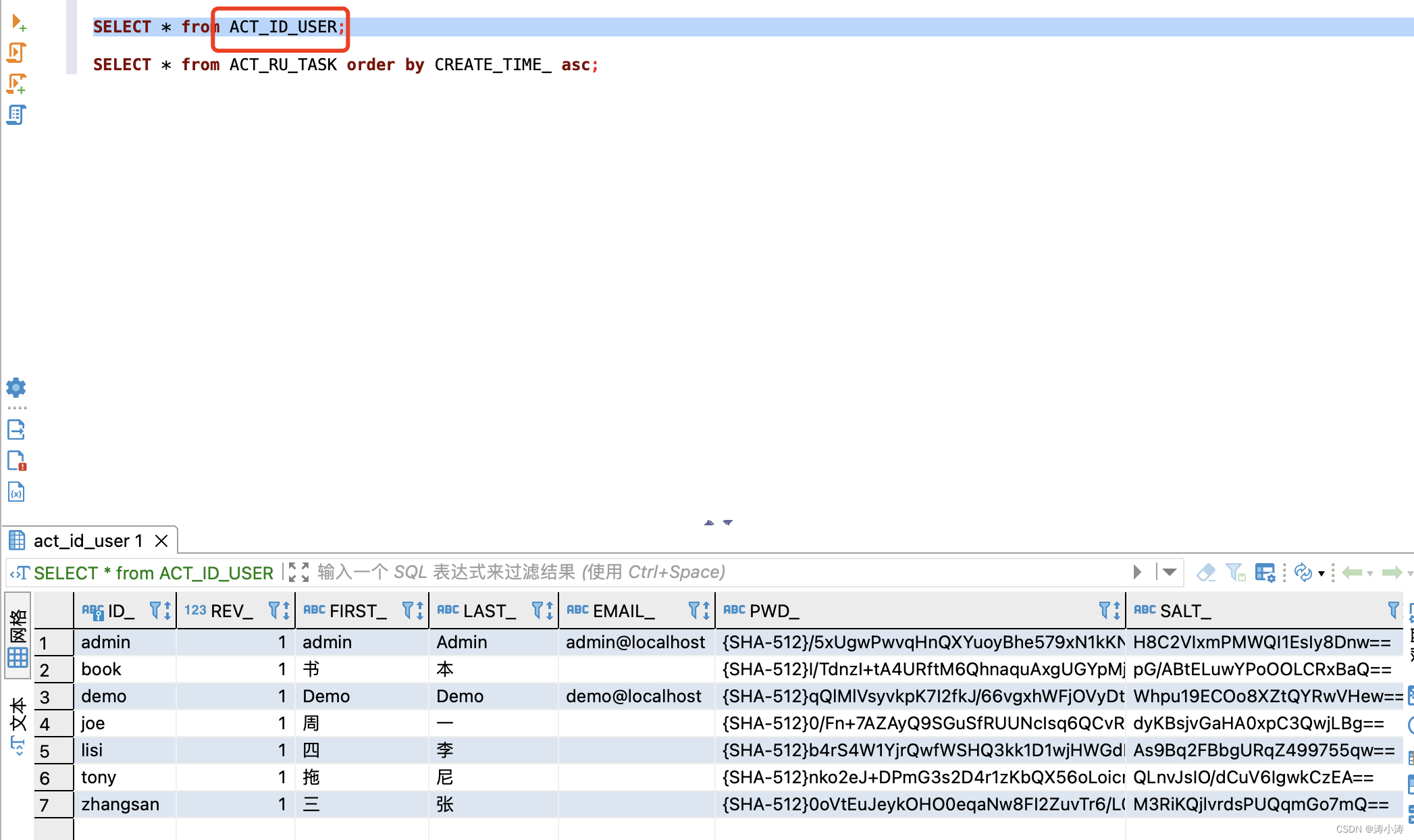Maximize results panel with the up arrow

pyautogui.click(x=709, y=523)
